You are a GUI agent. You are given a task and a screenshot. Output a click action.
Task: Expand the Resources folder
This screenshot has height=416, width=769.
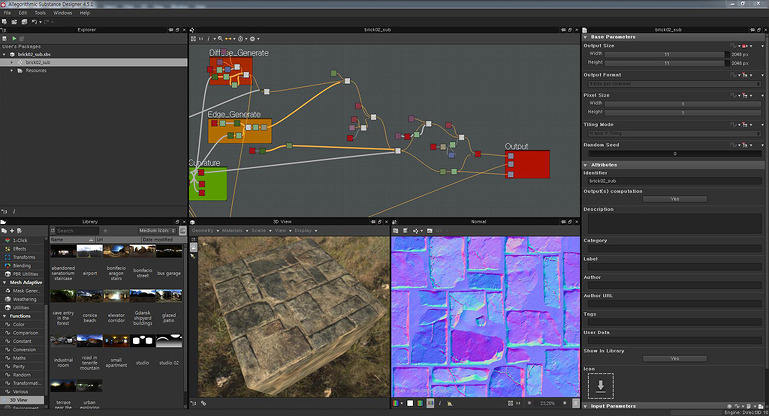click(12, 71)
